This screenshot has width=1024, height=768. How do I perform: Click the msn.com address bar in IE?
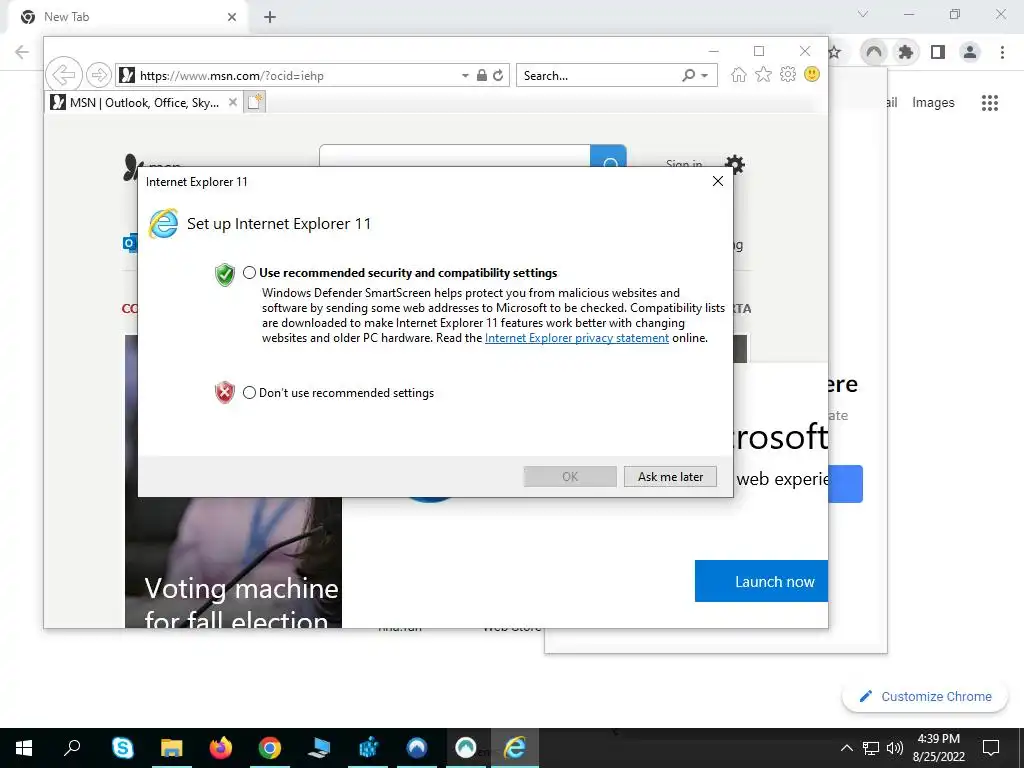[287, 76]
